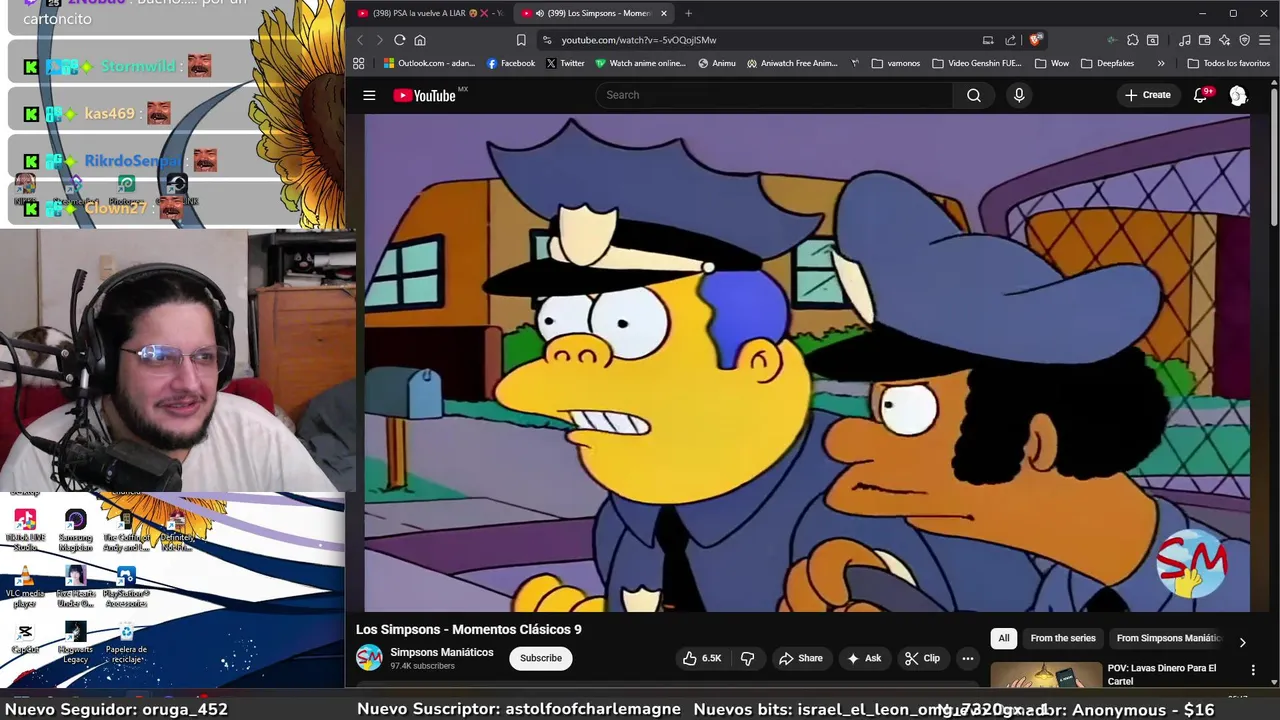Open Outlook.com bookmark
Viewport: 1280px width, 720px height.
[429, 63]
